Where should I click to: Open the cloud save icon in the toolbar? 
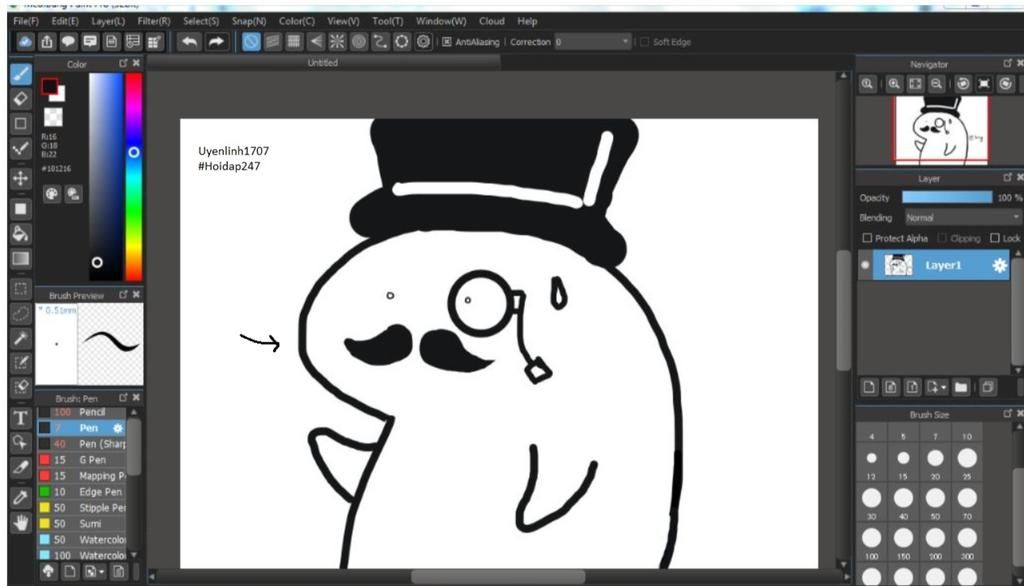click(25, 42)
